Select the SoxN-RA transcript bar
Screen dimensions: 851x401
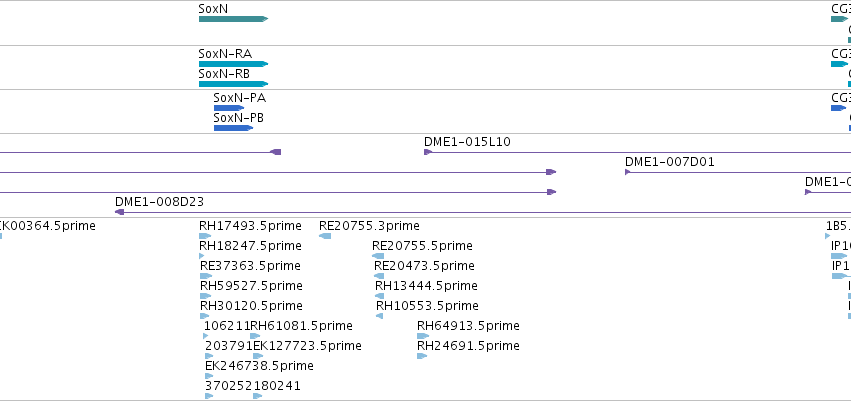click(233, 64)
